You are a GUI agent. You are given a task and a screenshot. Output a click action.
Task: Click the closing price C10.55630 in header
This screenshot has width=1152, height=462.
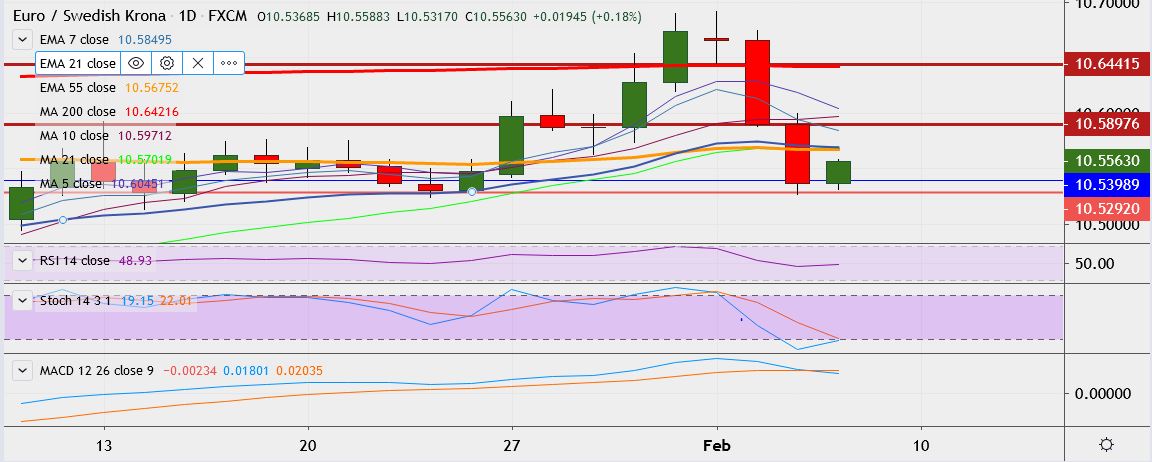click(x=496, y=15)
